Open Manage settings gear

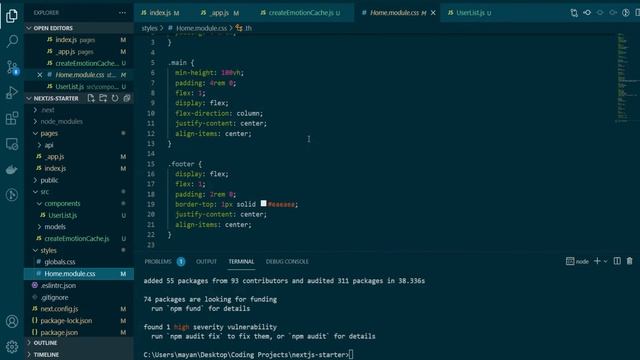(x=12, y=347)
